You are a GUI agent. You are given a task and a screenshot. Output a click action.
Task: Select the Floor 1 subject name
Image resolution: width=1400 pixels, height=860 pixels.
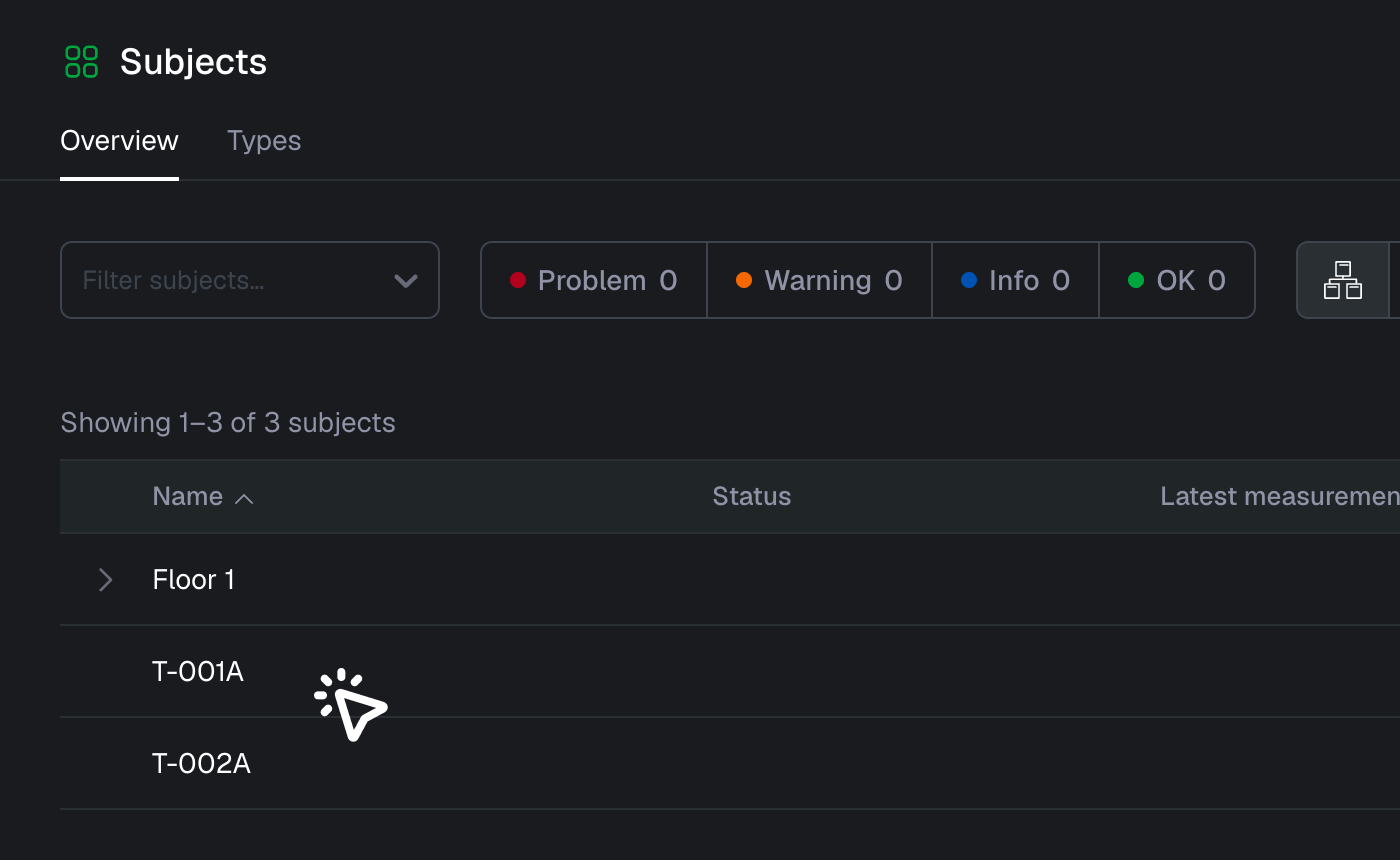click(x=194, y=580)
